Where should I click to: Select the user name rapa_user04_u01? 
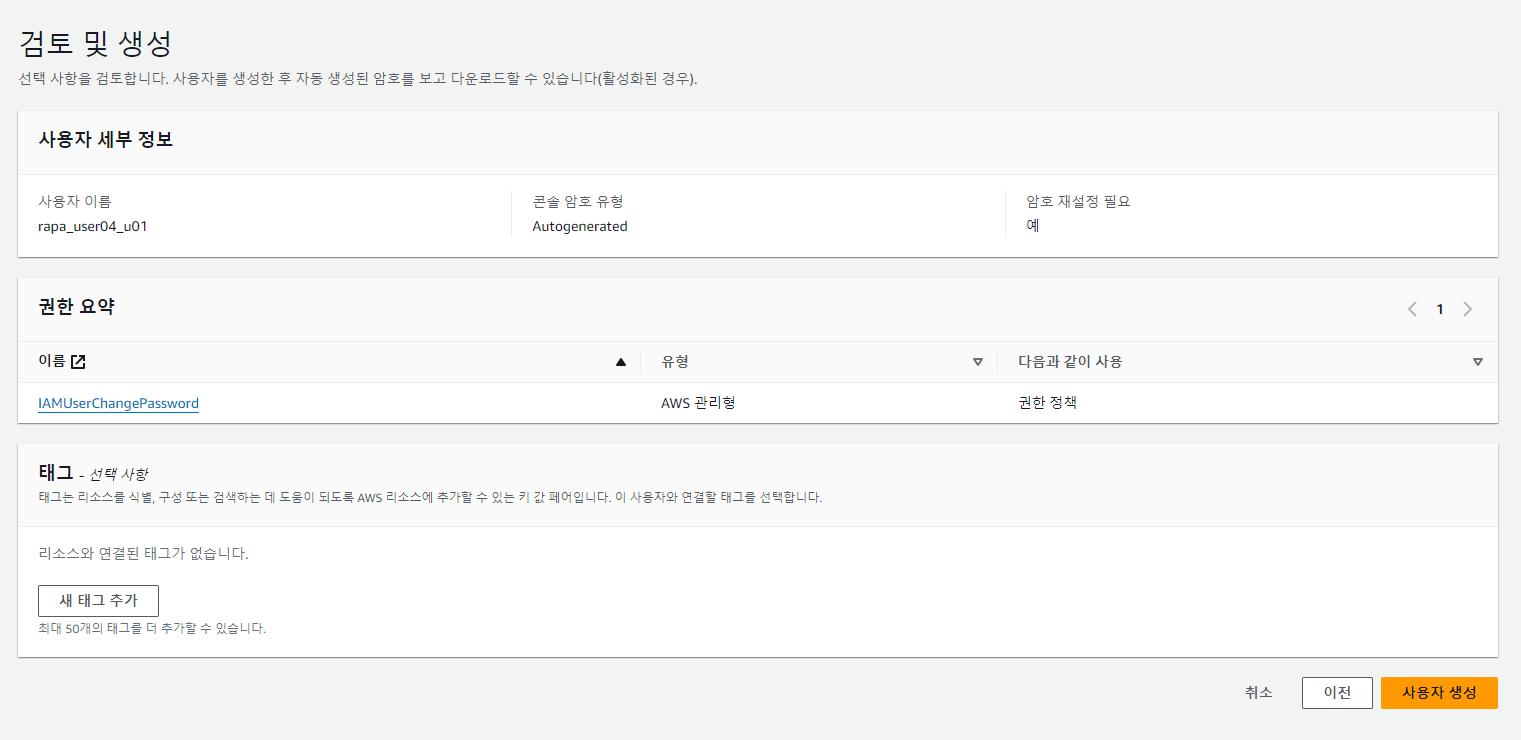pyautogui.click(x=93, y=226)
